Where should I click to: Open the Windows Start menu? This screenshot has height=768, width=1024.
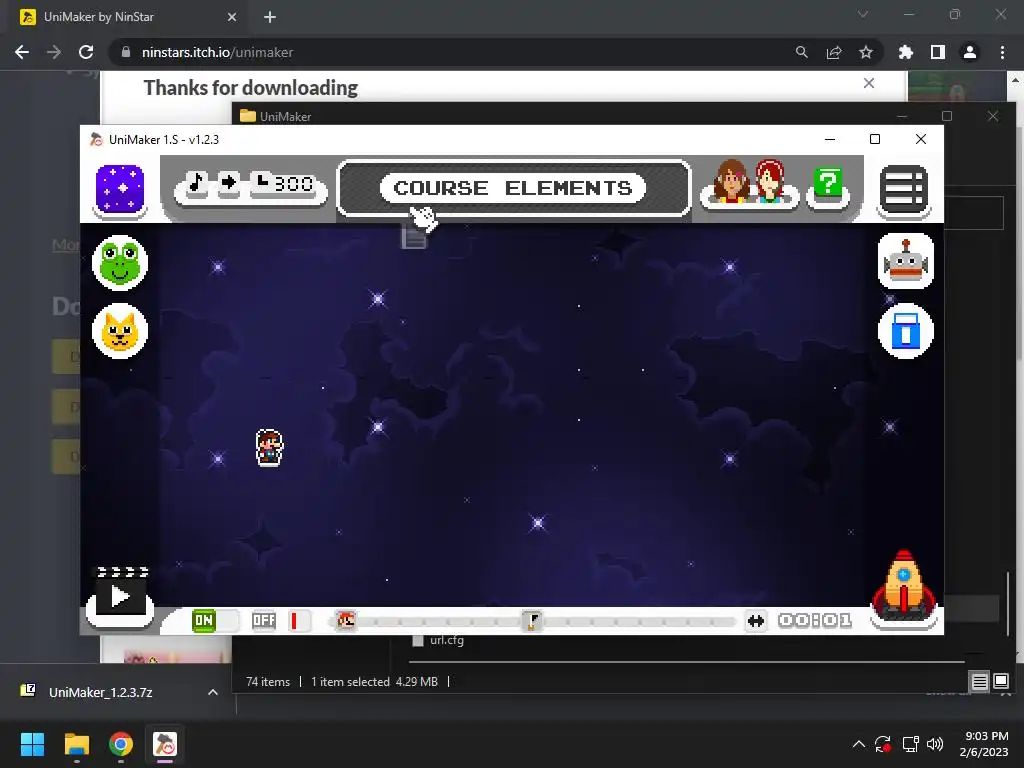(x=33, y=744)
